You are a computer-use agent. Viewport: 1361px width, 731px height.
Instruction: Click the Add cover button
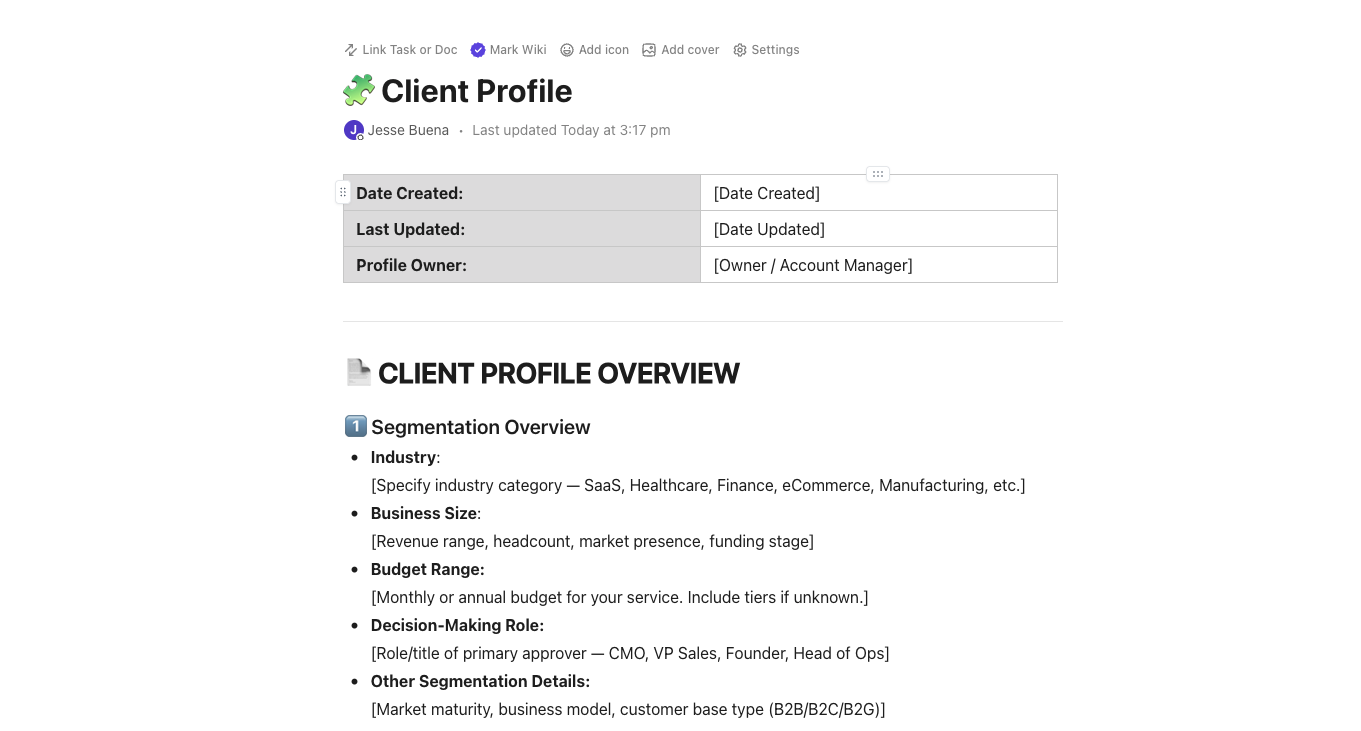[690, 50]
